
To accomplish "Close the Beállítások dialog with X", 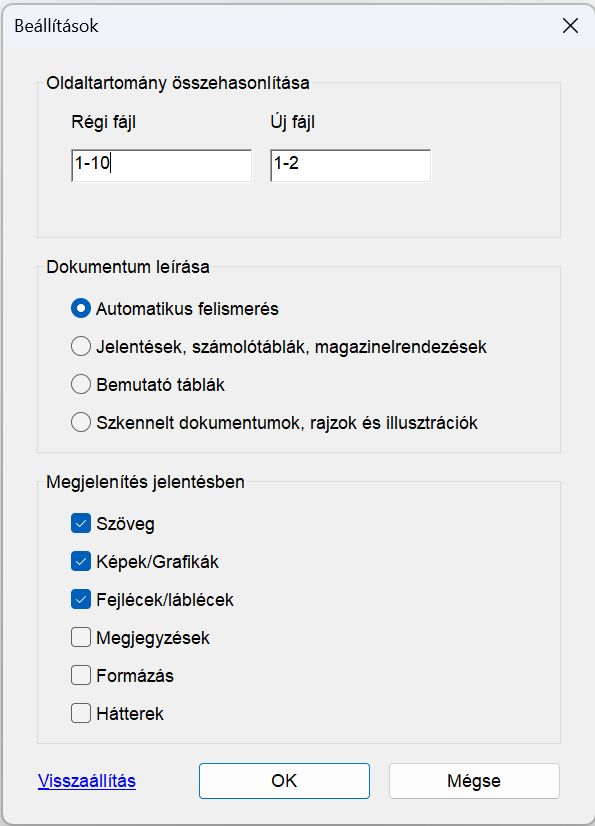I will [570, 27].
